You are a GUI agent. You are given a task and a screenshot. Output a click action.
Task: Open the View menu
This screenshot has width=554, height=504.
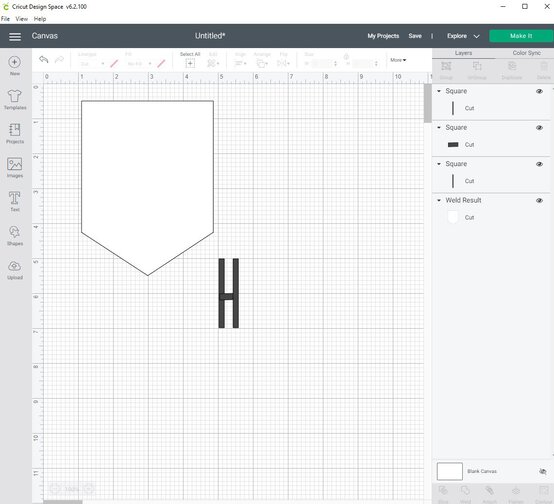click(x=22, y=19)
